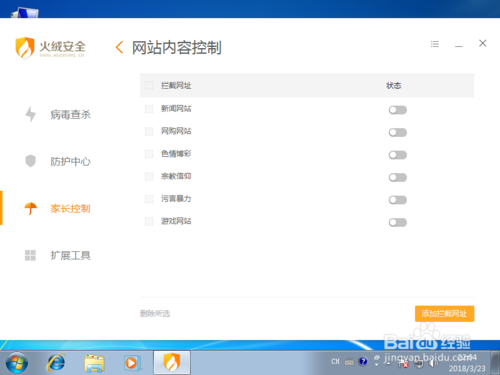Click the keyboard icon in system tray
The height and width of the screenshot is (375, 500).
(x=349, y=362)
